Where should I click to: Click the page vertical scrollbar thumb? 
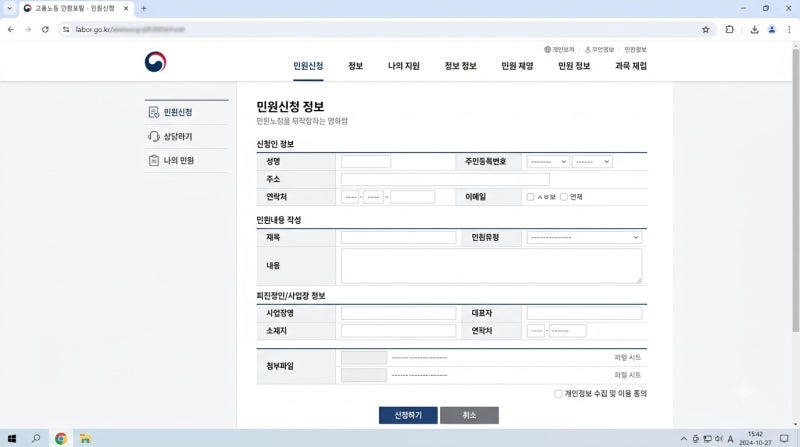(x=795, y=190)
